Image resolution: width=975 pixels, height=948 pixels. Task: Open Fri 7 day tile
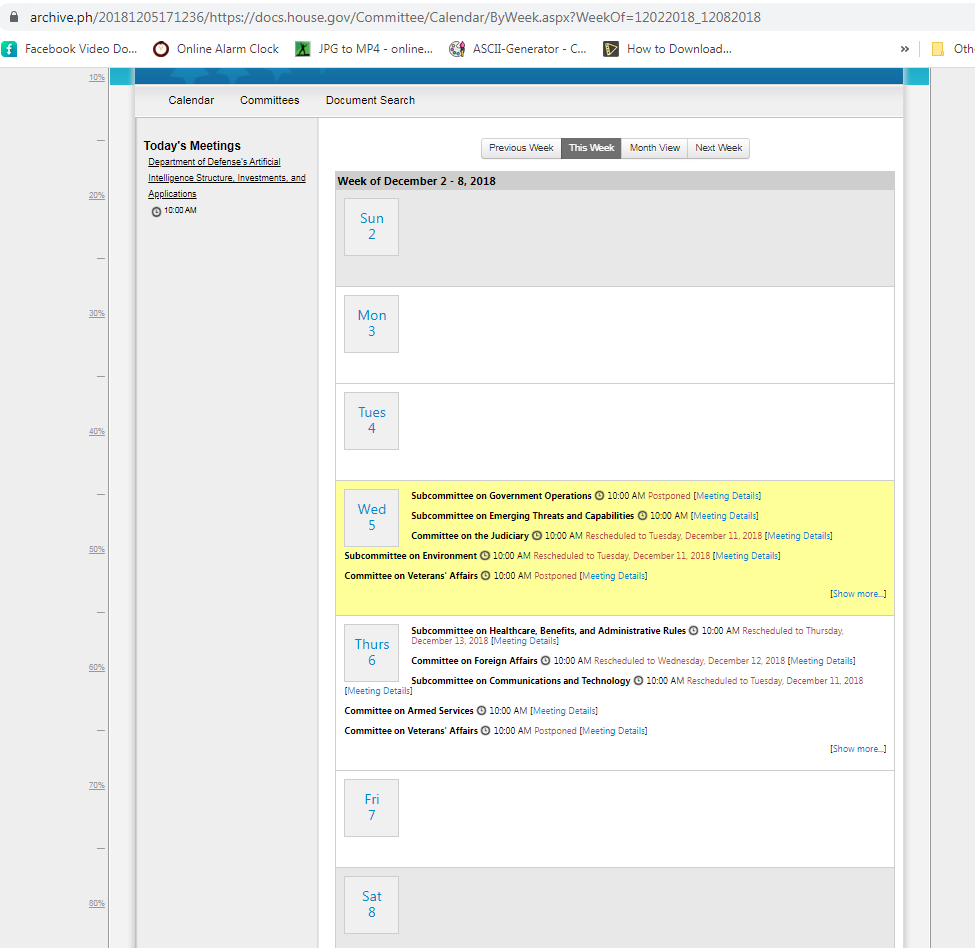tap(371, 808)
